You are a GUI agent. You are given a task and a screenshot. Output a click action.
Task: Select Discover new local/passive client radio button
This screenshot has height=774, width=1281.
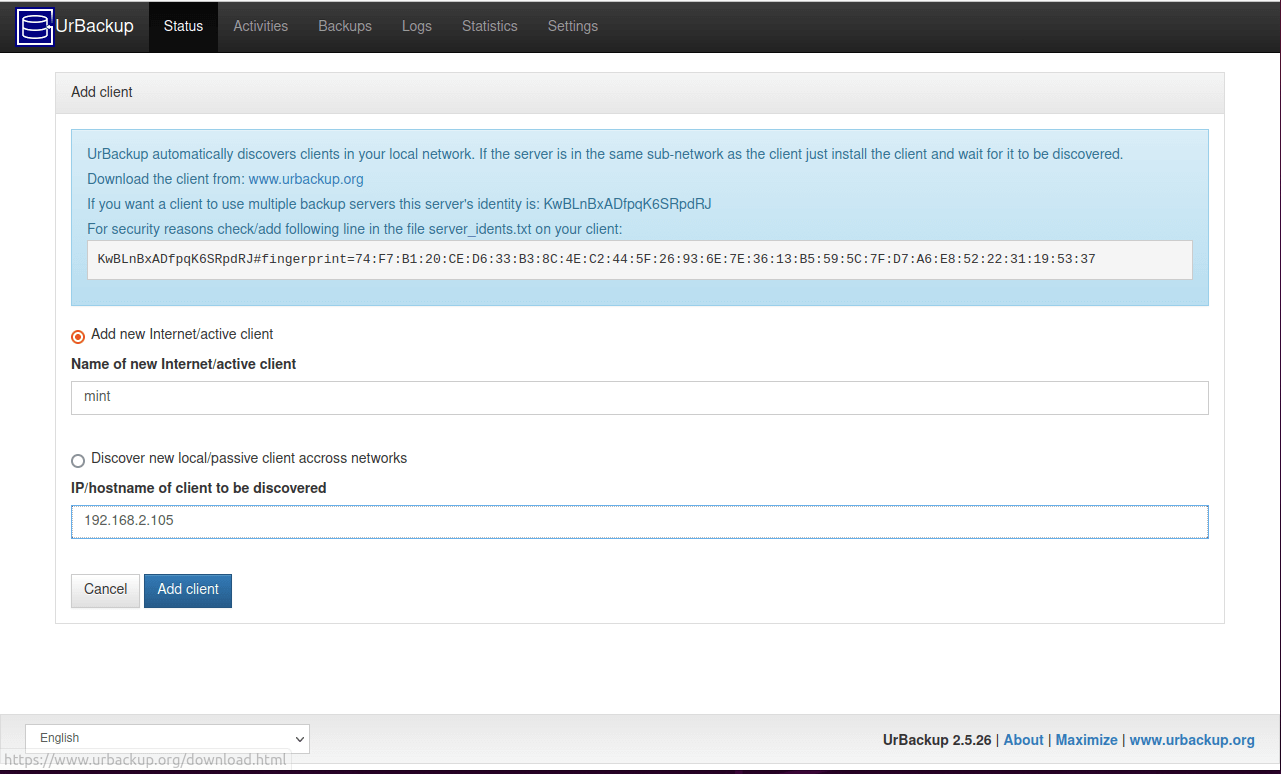pyautogui.click(x=78, y=461)
